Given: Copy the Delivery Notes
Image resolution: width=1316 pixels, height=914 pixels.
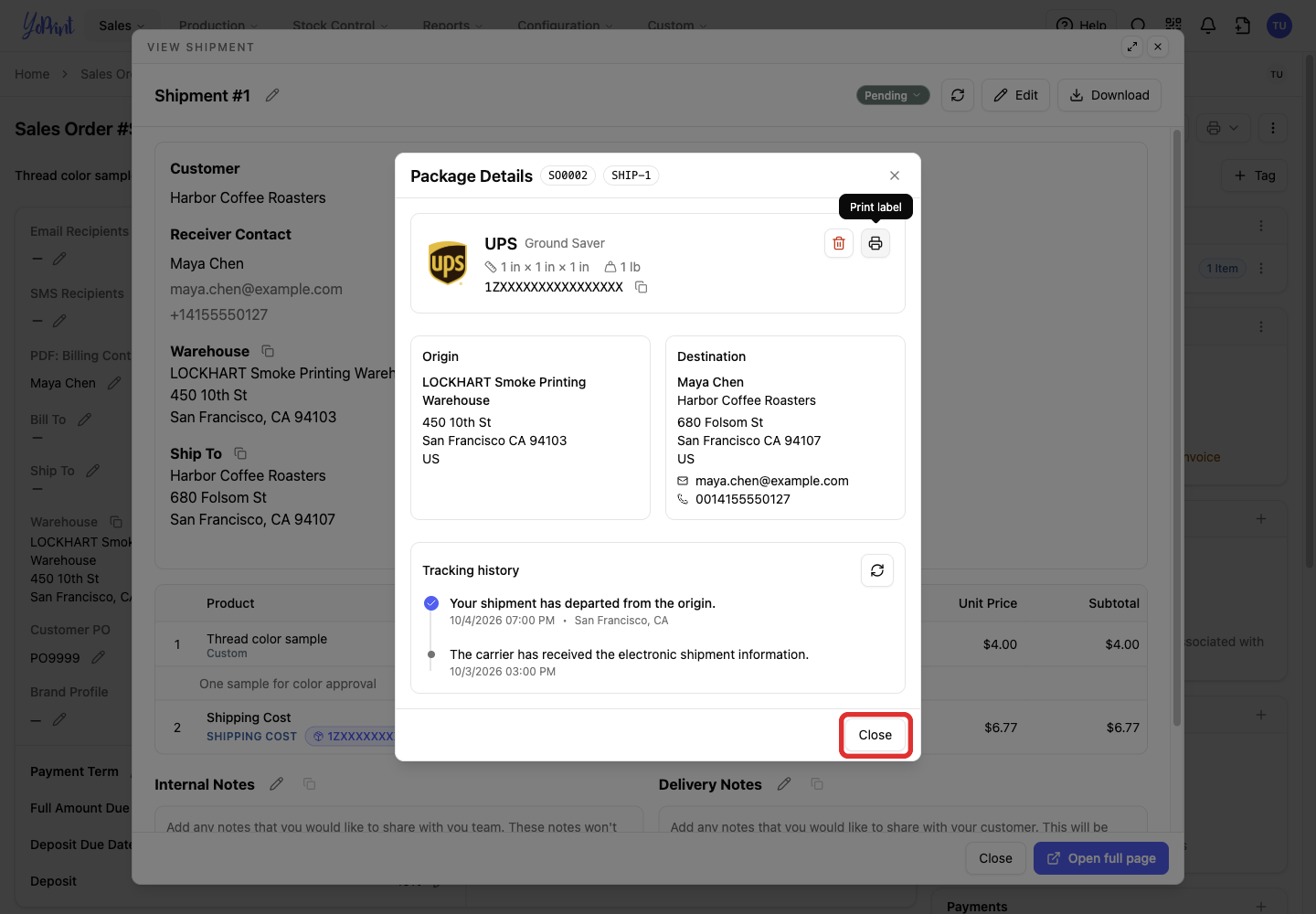Looking at the screenshot, I should coord(817,784).
